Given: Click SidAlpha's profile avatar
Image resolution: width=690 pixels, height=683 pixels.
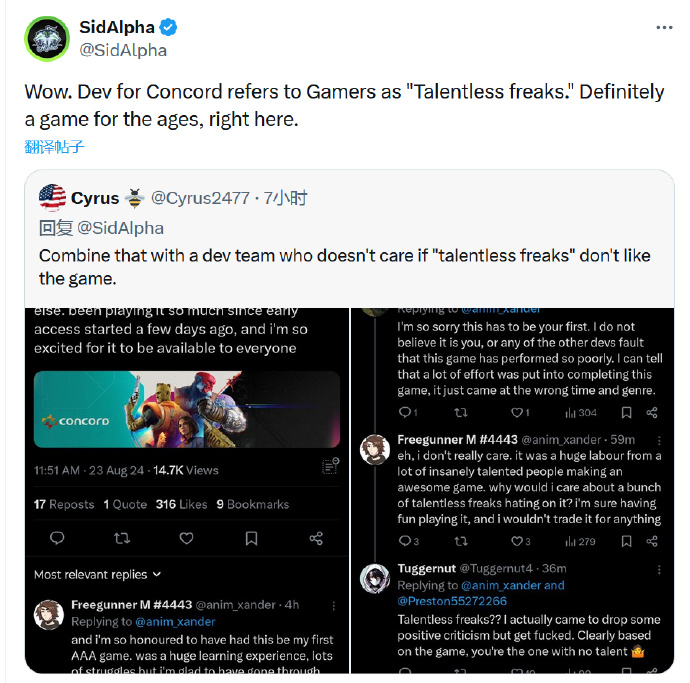Looking at the screenshot, I should pyautogui.click(x=47, y=39).
